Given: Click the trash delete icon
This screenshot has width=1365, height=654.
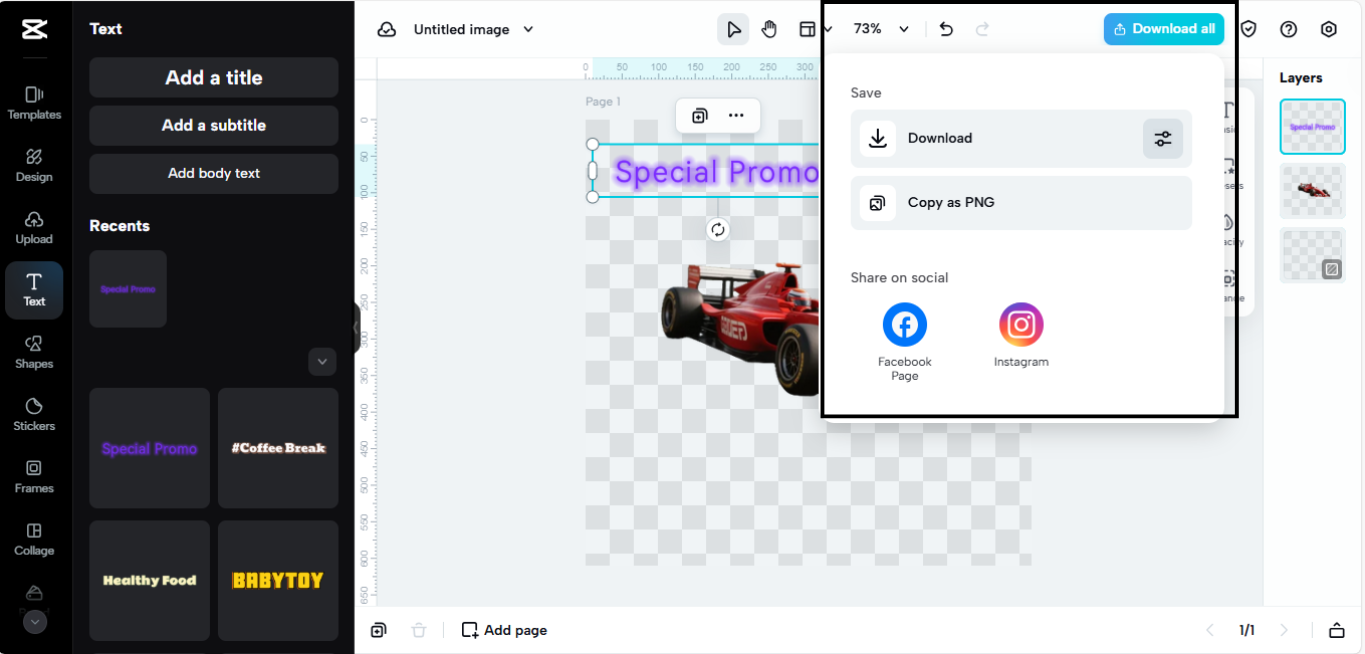Looking at the screenshot, I should [x=419, y=630].
